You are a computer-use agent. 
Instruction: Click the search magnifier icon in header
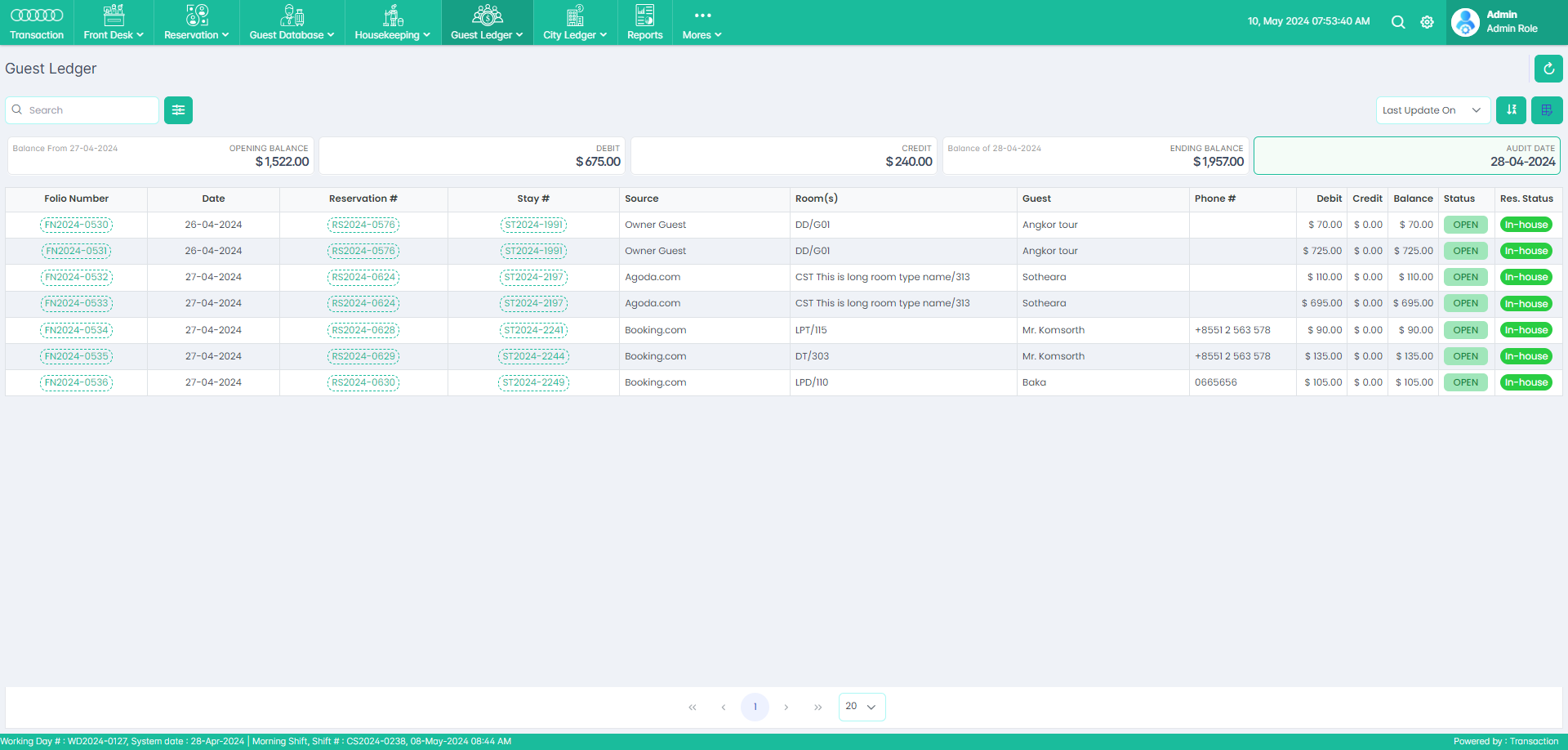click(x=1398, y=22)
